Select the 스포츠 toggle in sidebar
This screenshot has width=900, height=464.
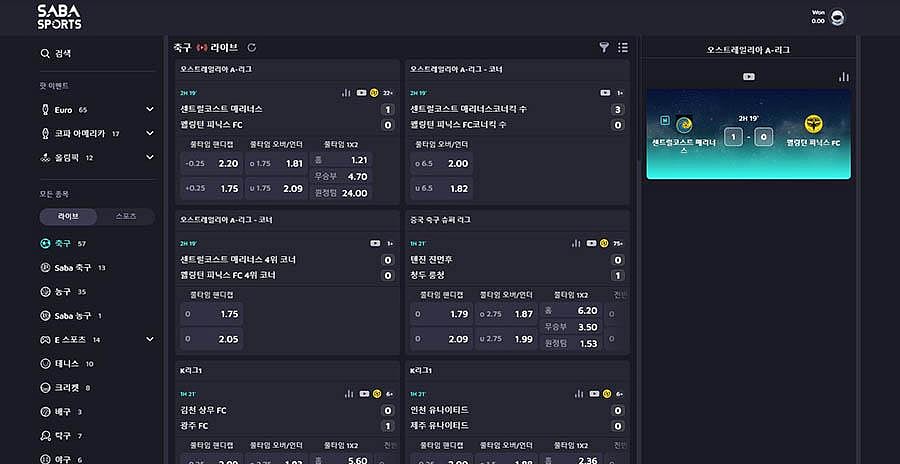click(x=126, y=216)
